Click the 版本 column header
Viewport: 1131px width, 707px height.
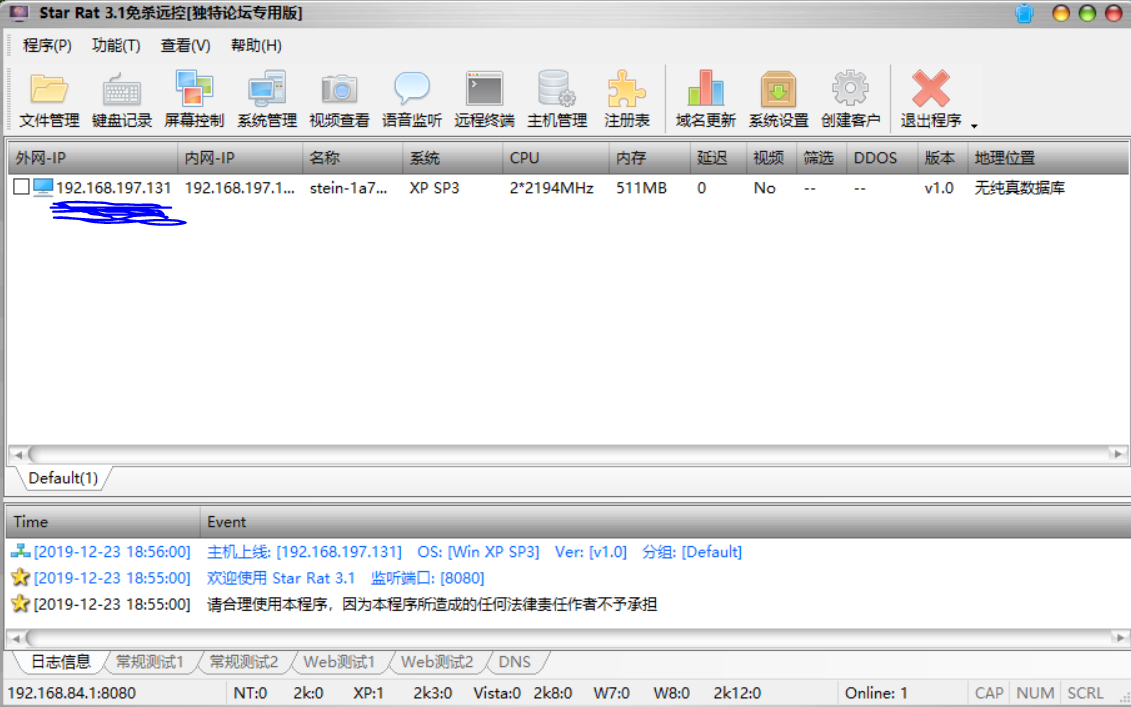tap(943, 158)
